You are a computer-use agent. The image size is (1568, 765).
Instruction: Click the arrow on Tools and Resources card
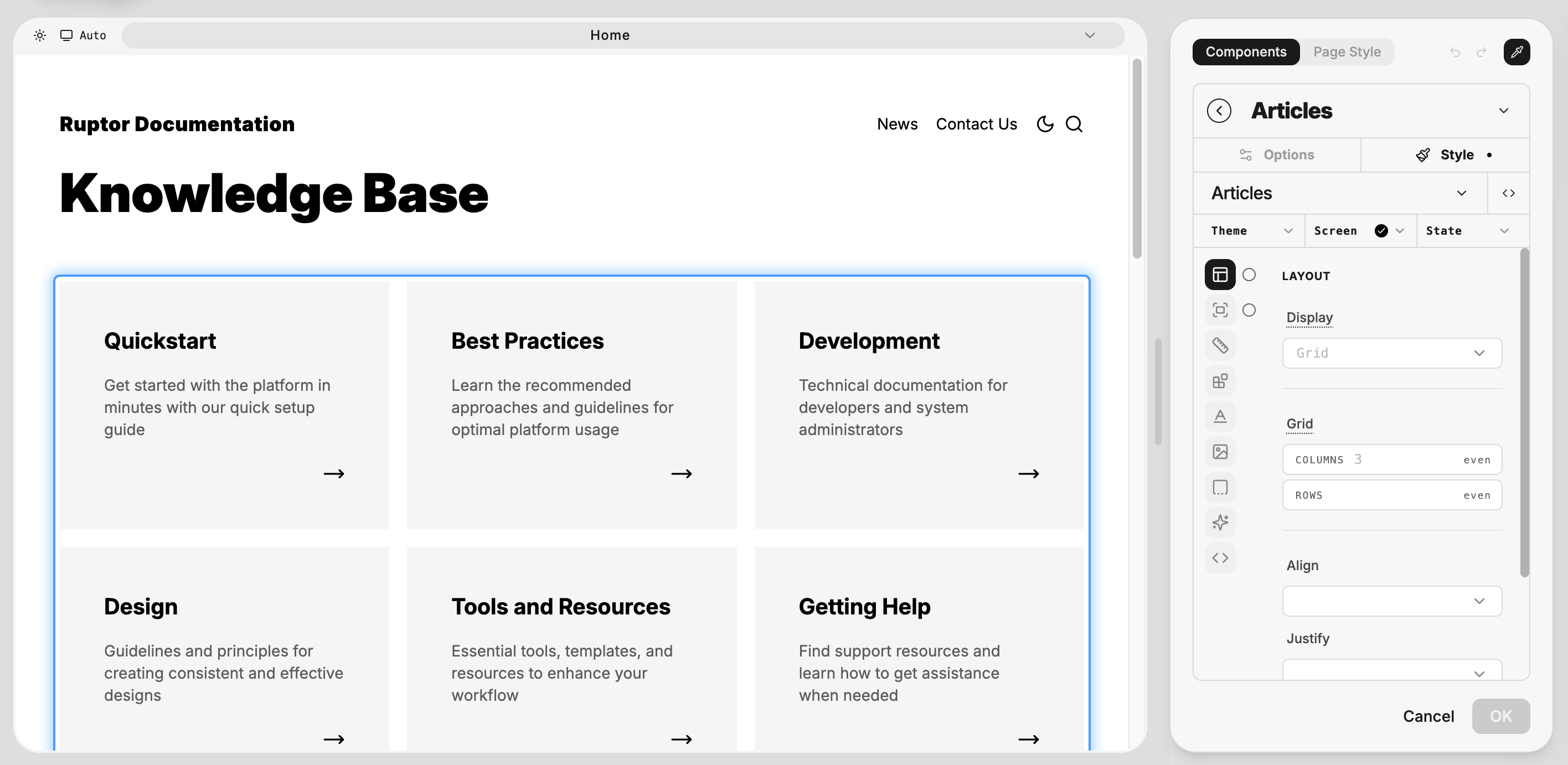[681, 740]
